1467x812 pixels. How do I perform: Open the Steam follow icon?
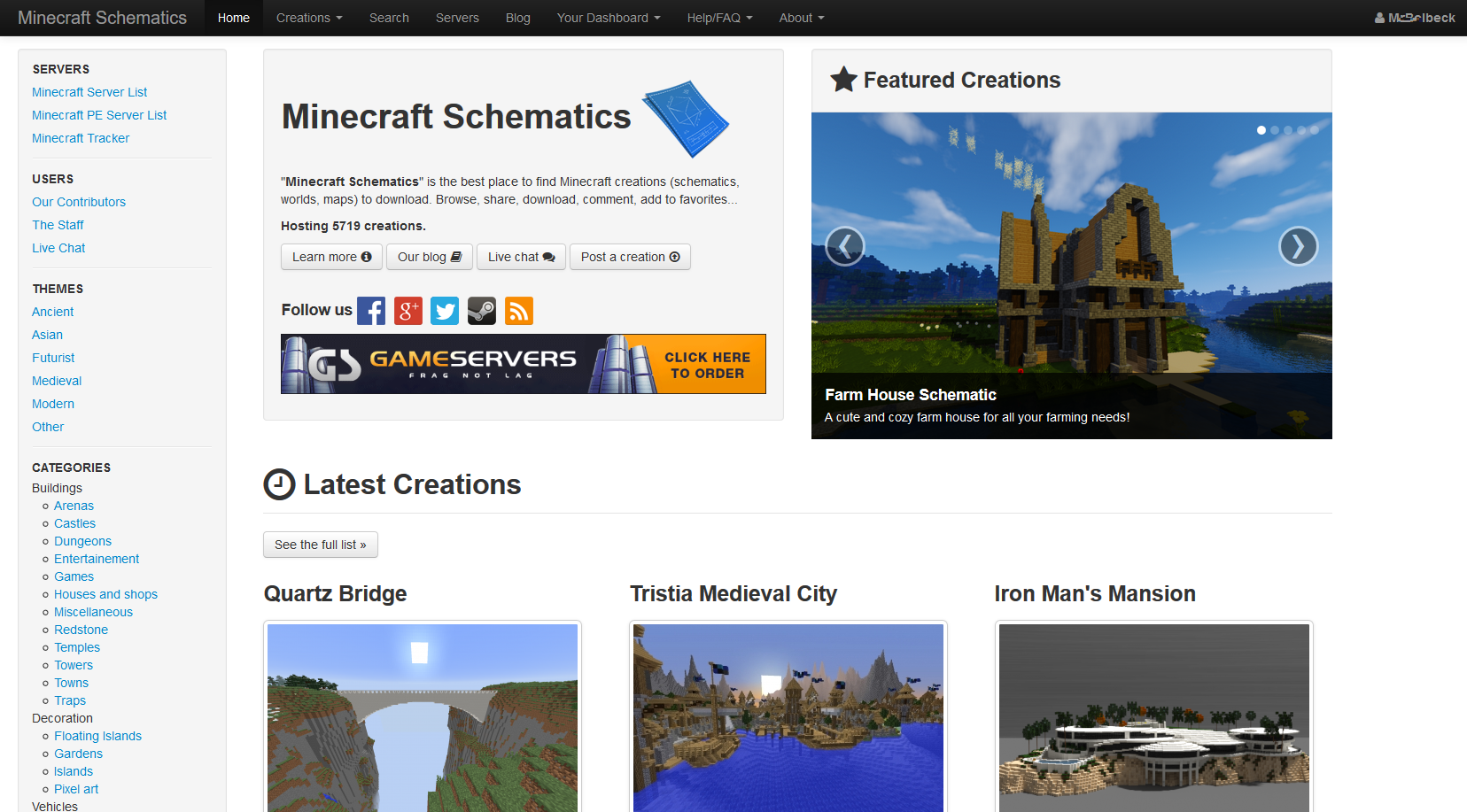[482, 311]
